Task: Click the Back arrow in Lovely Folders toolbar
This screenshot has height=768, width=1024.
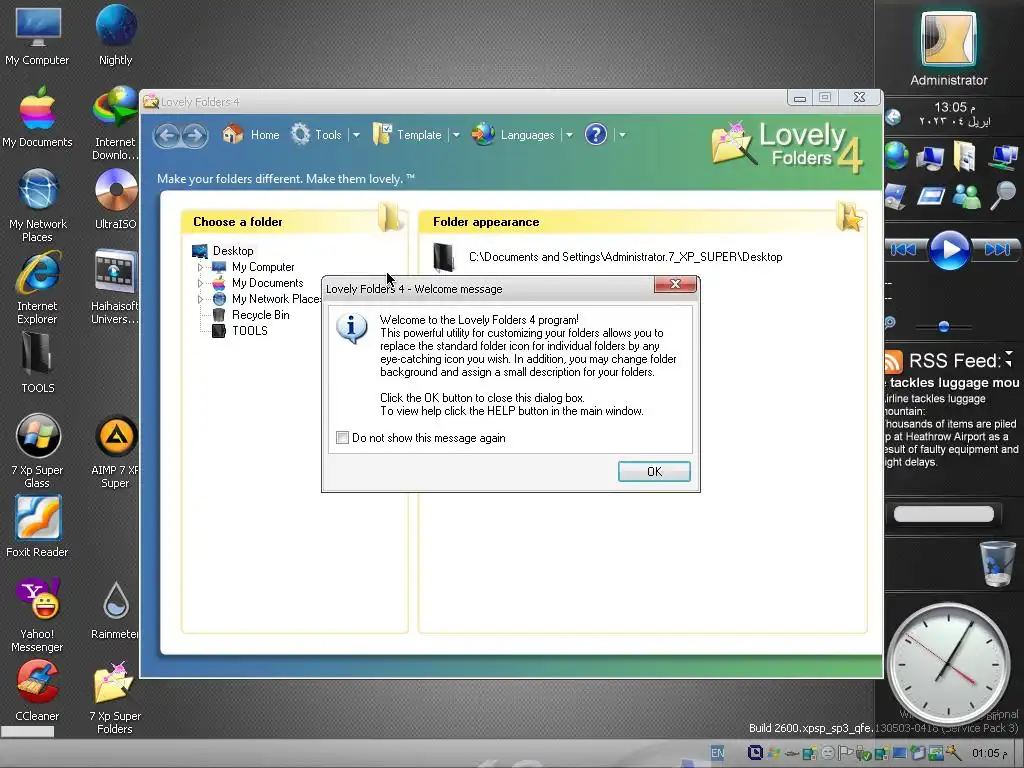Action: (x=167, y=135)
